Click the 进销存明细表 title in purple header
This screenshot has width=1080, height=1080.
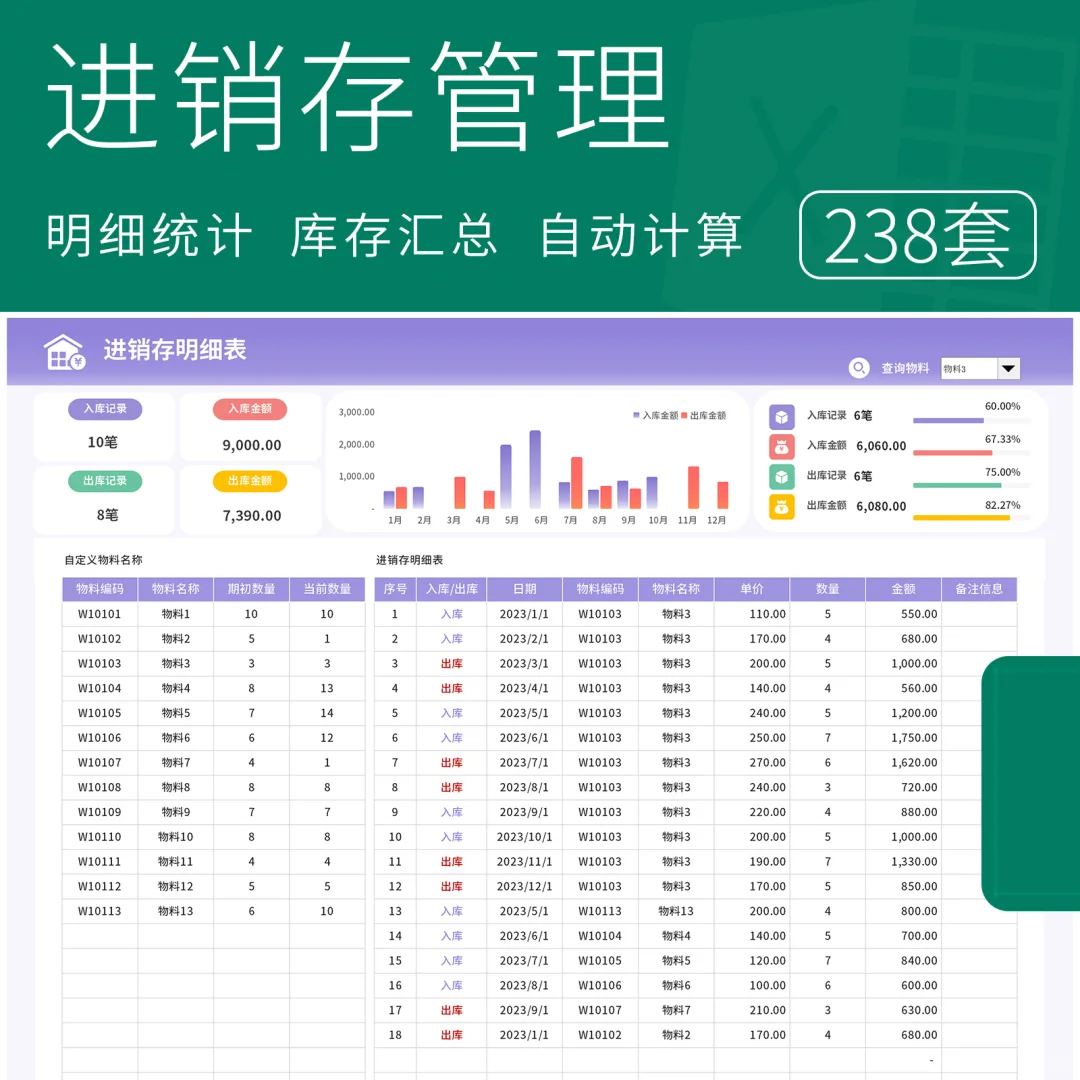tap(175, 350)
